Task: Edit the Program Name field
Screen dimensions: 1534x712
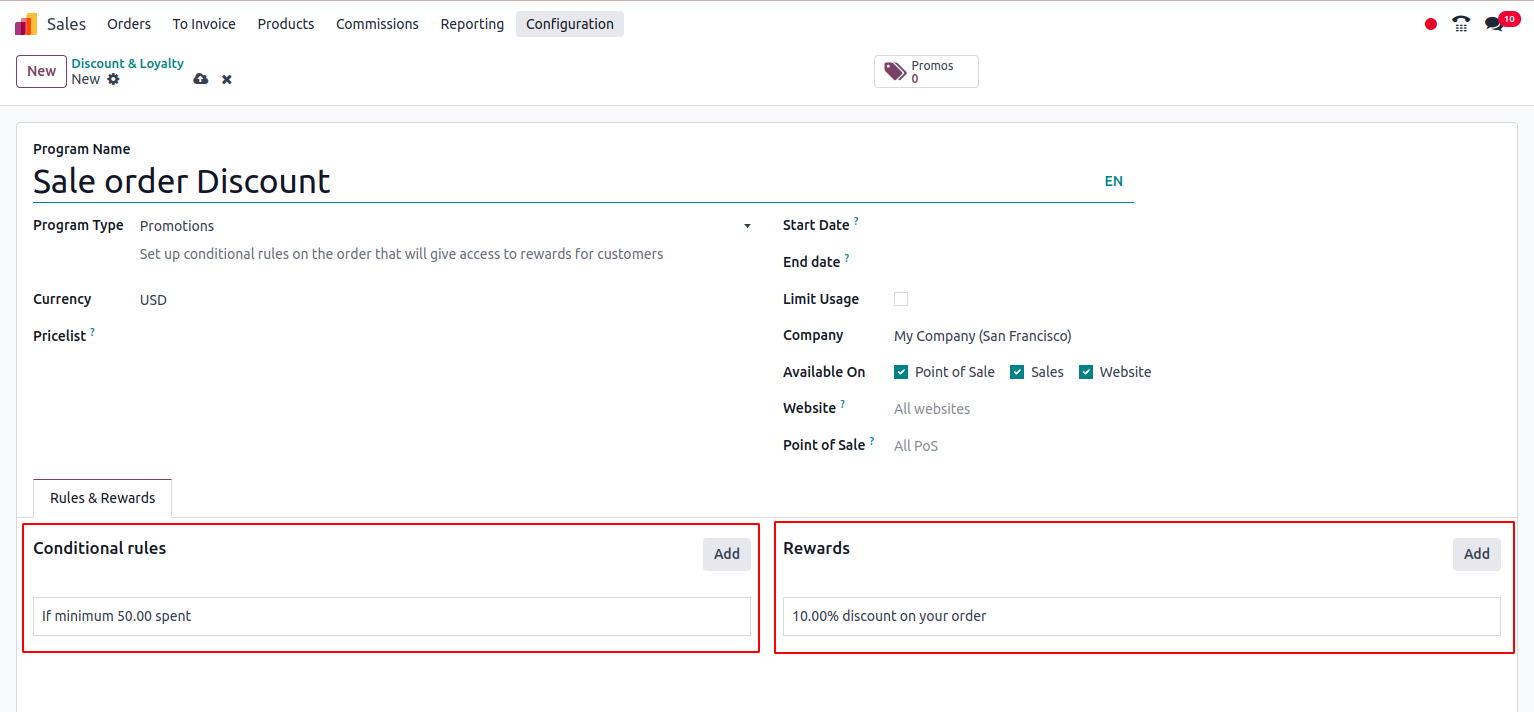Action: coord(565,181)
